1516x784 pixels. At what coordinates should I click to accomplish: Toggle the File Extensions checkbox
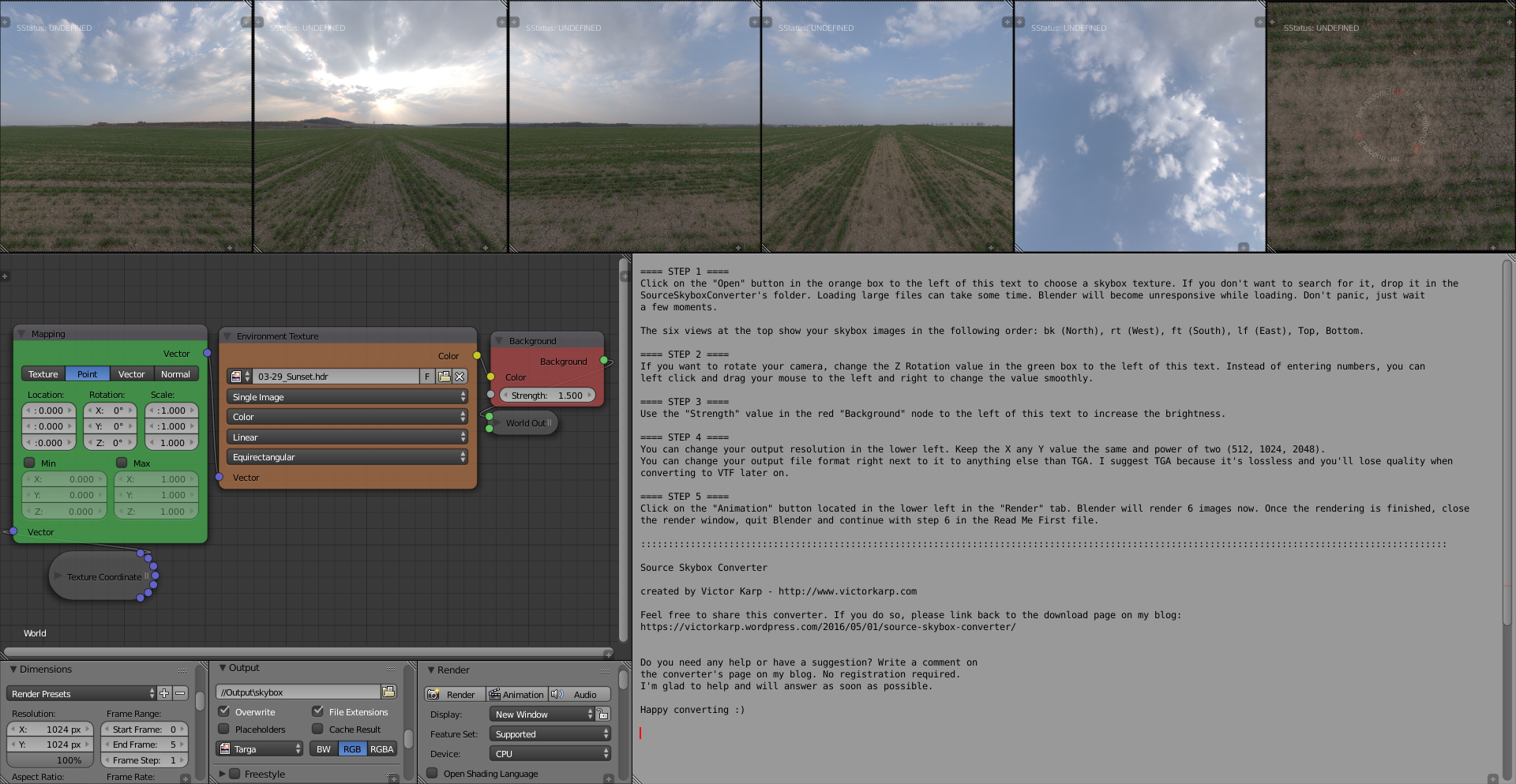click(318, 711)
